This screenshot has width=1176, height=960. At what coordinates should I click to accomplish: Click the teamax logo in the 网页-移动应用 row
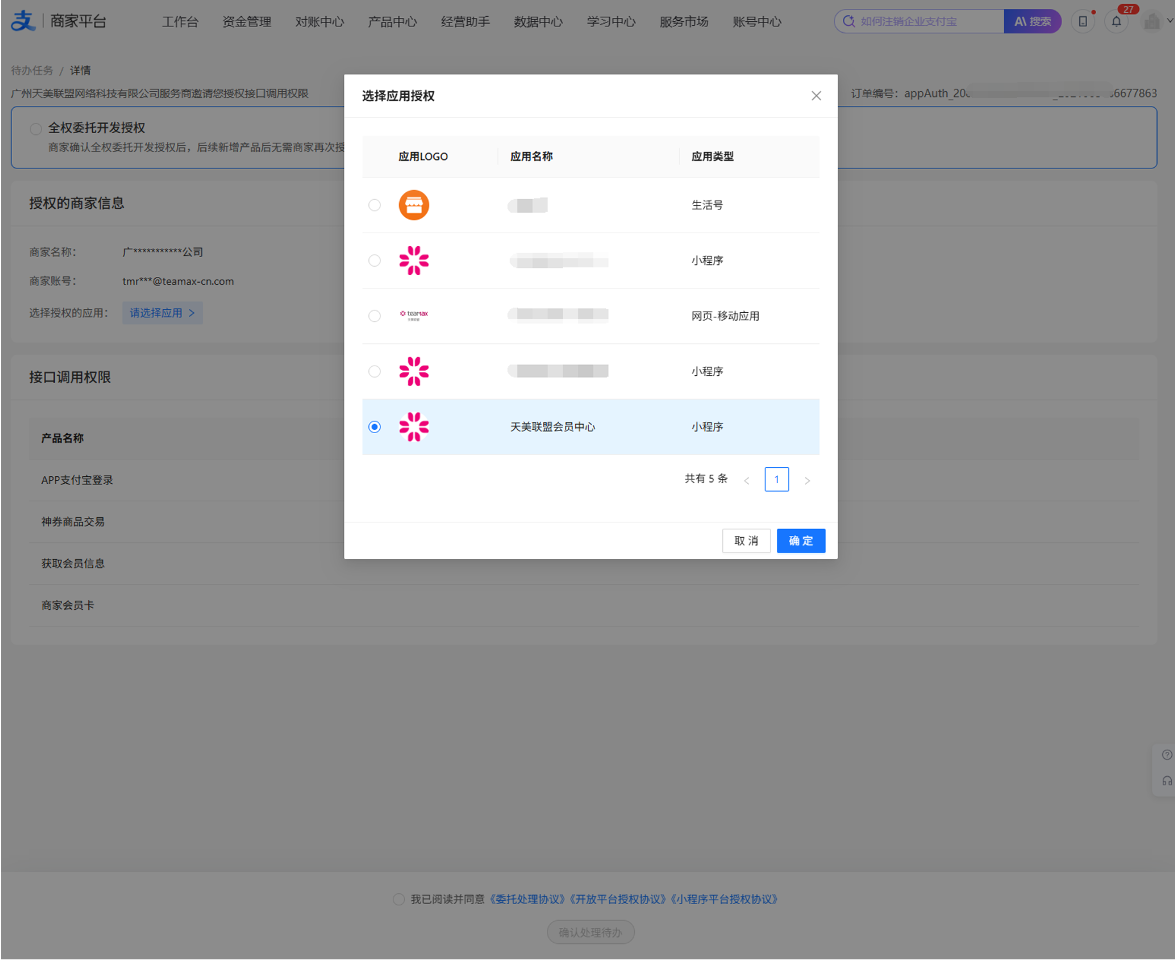tap(414, 316)
